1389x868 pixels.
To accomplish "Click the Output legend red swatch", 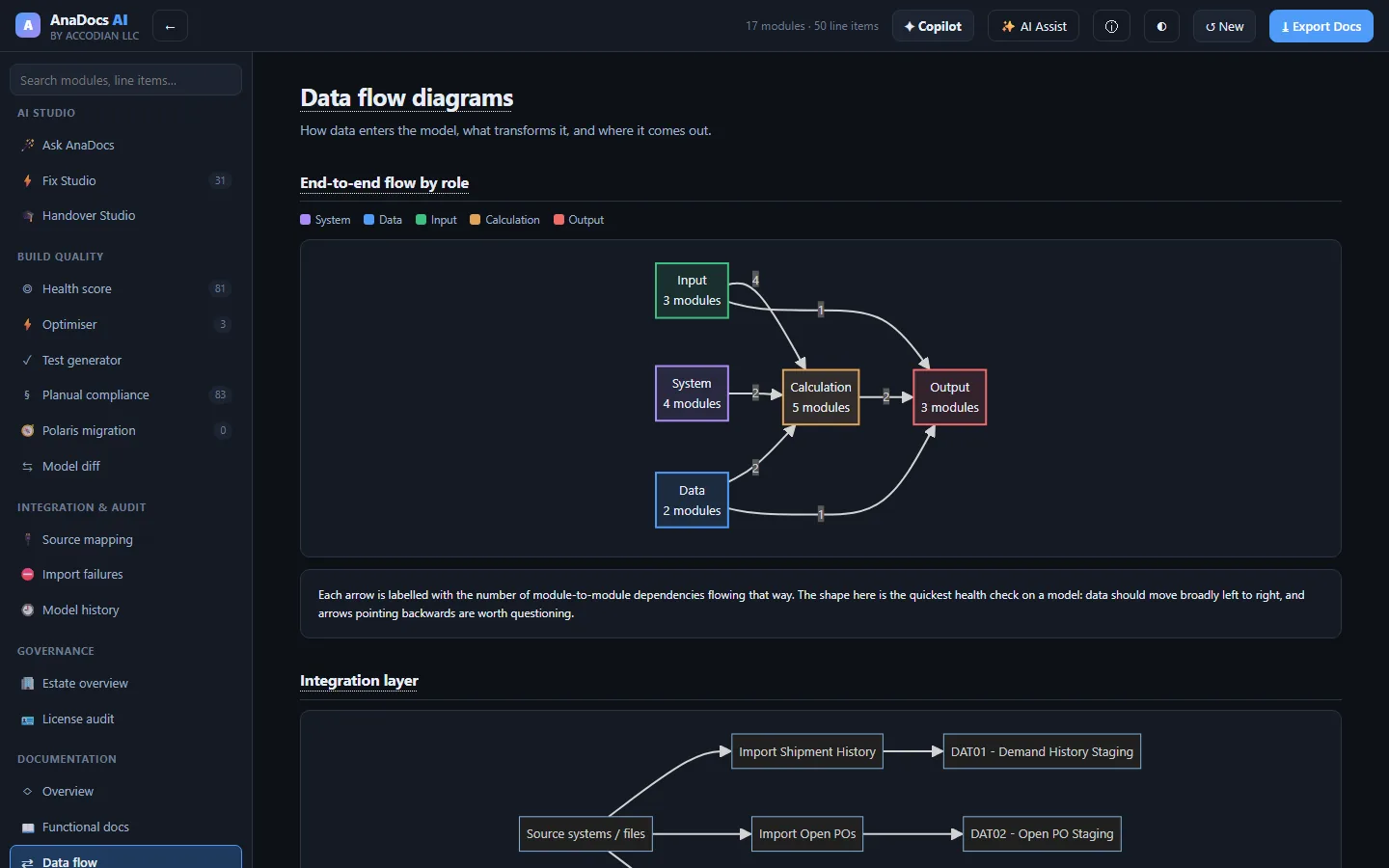I will click(x=558, y=220).
